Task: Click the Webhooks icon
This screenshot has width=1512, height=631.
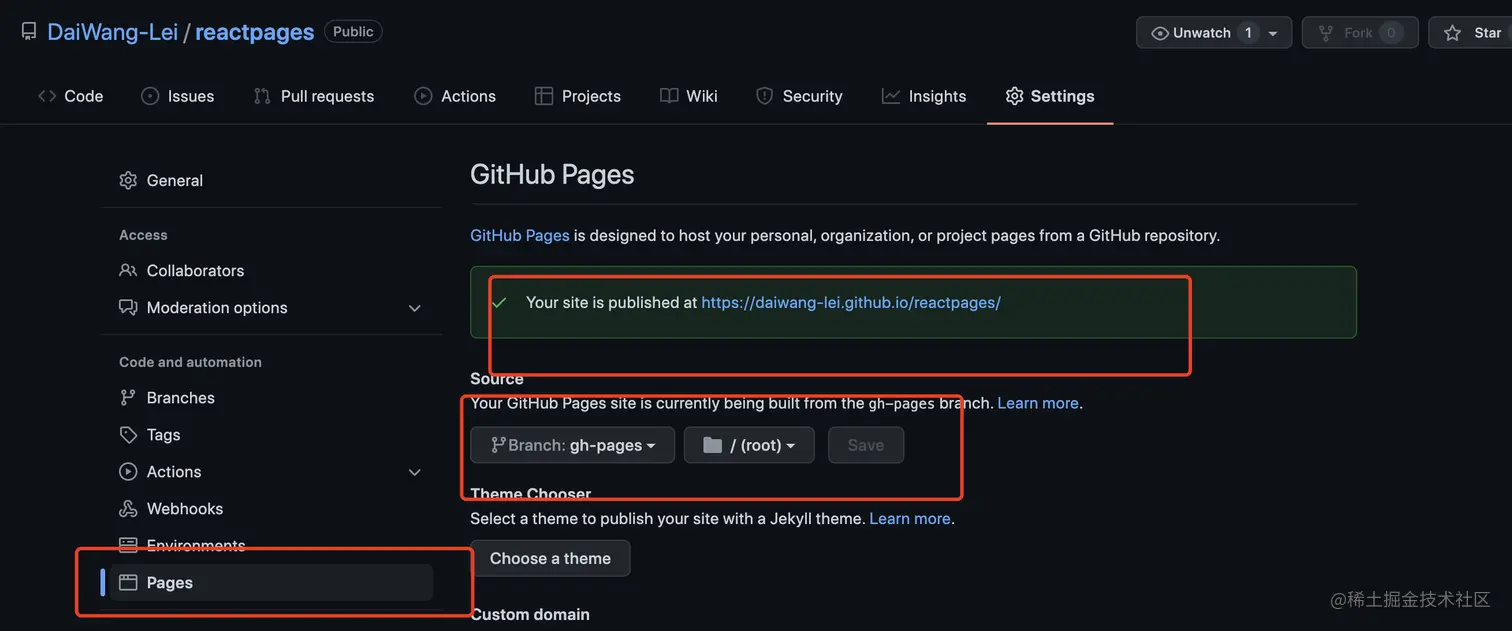Action: 128,509
